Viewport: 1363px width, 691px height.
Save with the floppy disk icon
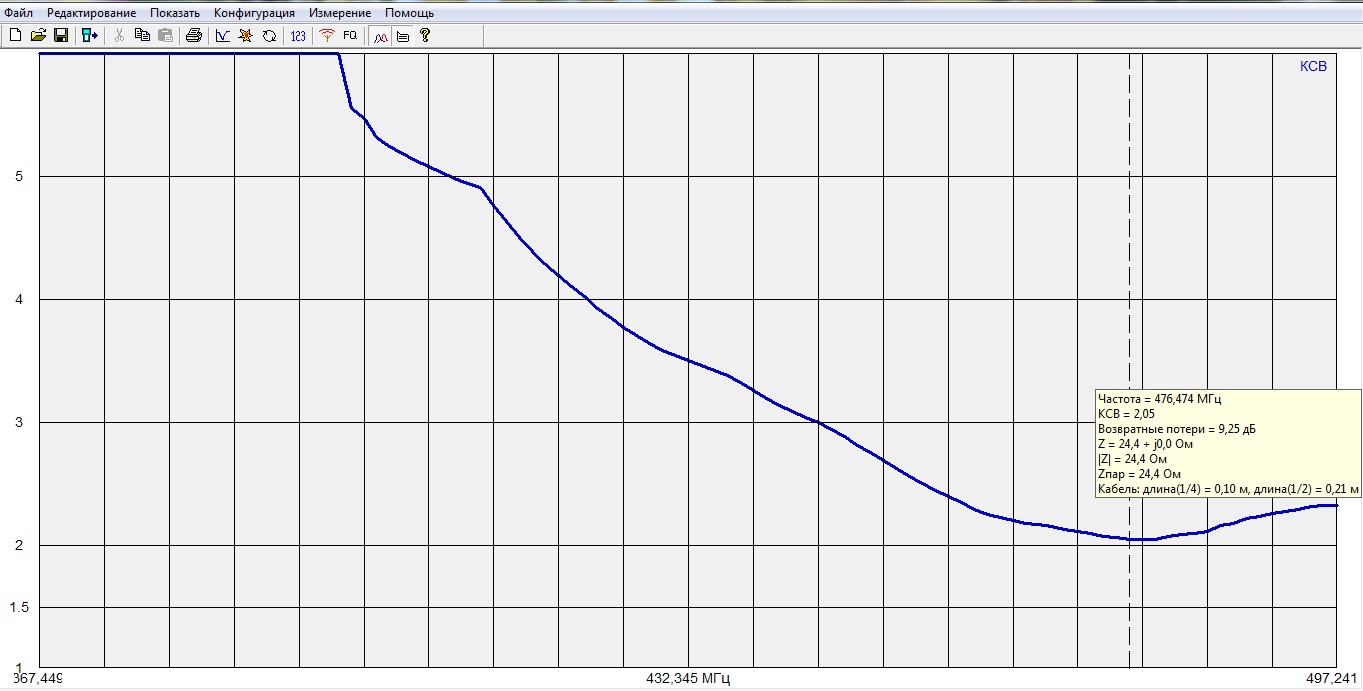(61, 35)
